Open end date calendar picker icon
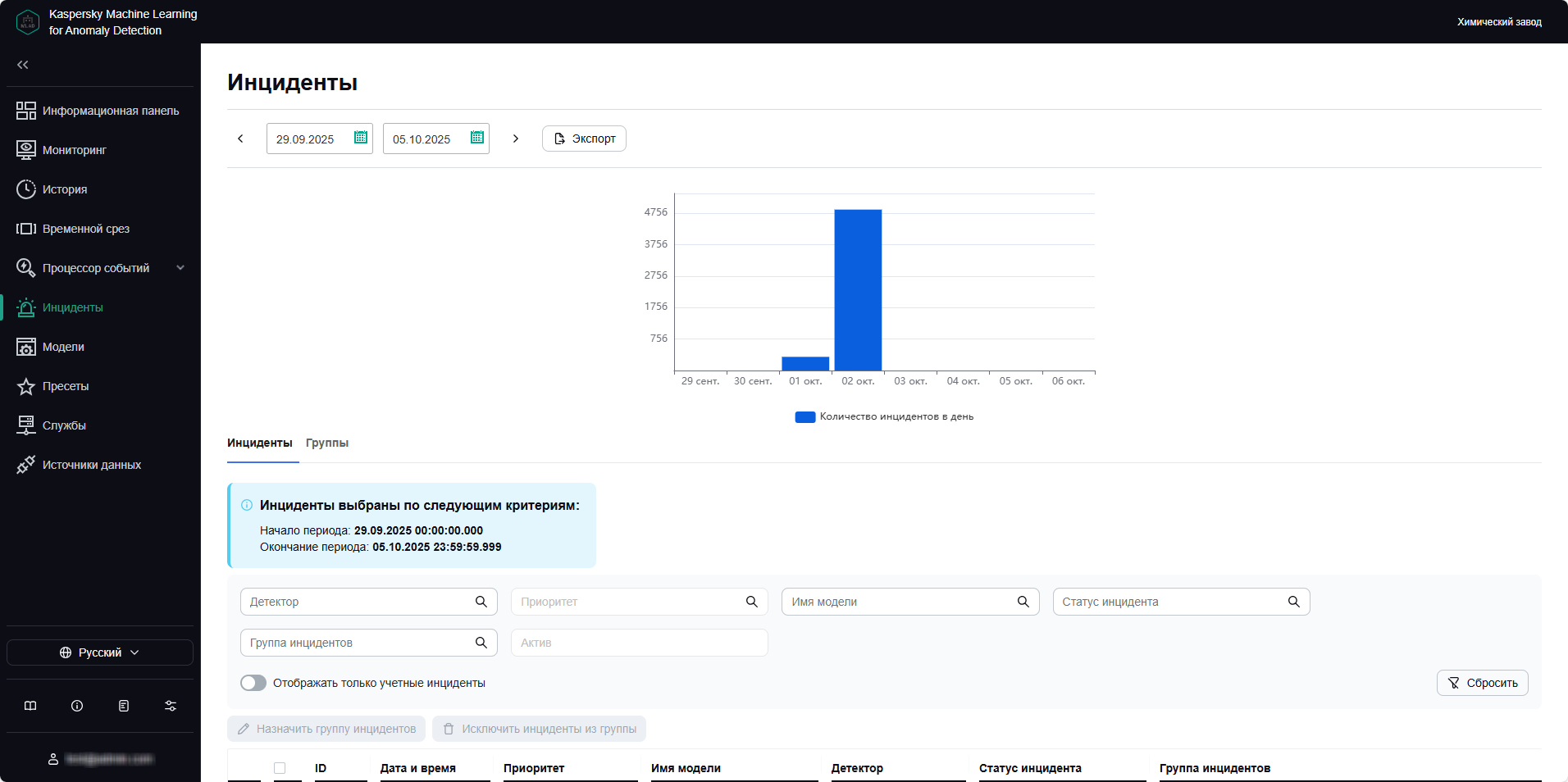 (x=476, y=138)
